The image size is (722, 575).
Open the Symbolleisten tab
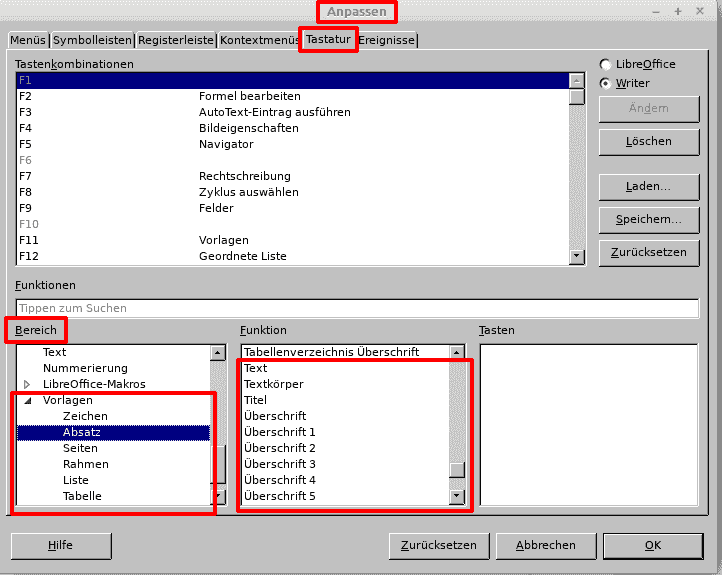92,41
